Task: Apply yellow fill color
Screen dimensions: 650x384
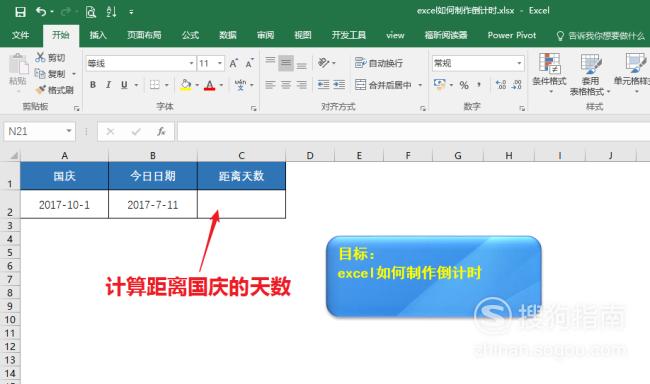Action: coord(186,85)
